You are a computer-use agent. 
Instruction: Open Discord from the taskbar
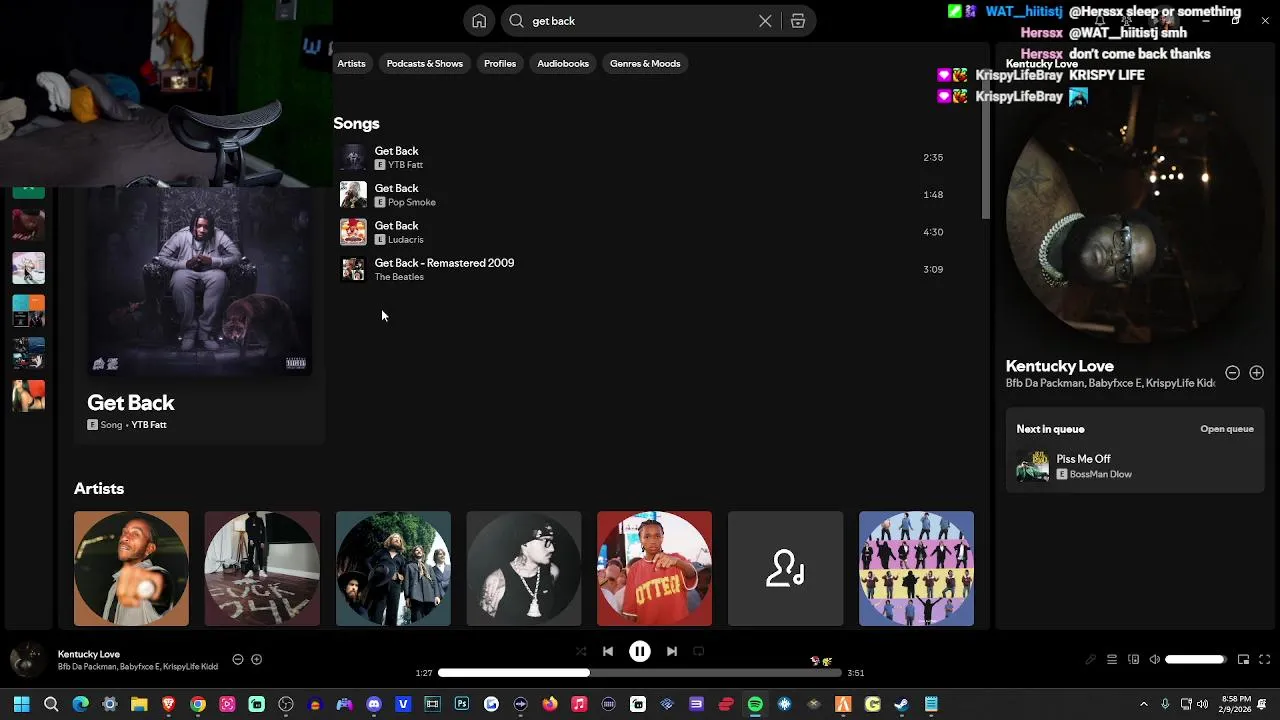coord(374,704)
